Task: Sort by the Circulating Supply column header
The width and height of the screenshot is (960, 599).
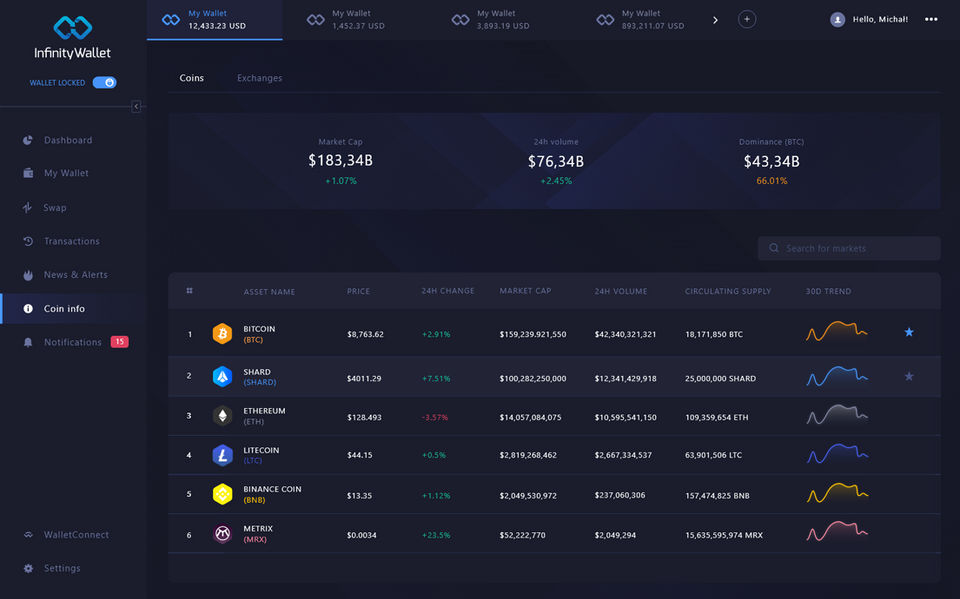Action: 728,292
